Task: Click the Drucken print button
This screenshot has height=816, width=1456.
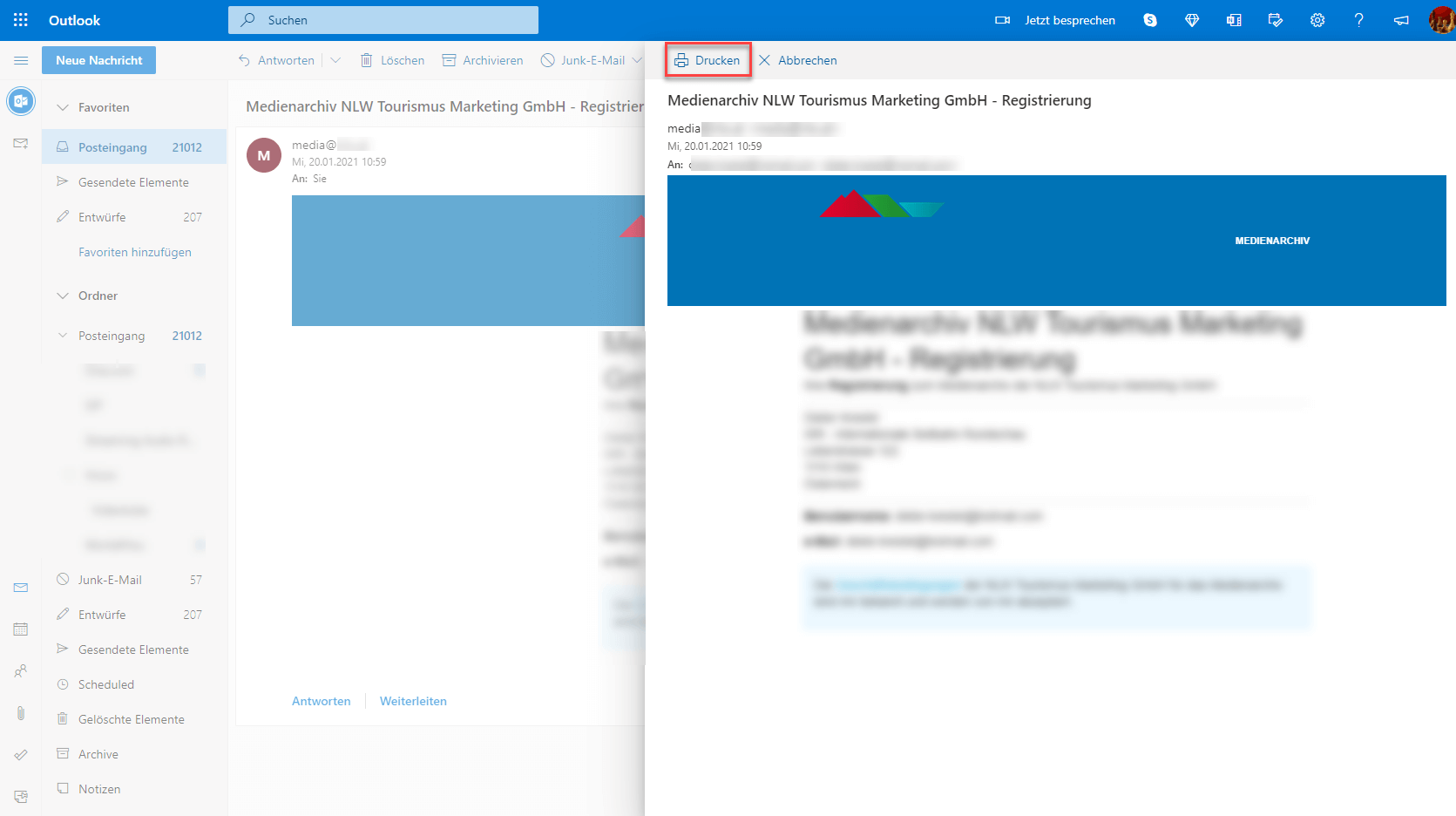Action: pos(708,60)
